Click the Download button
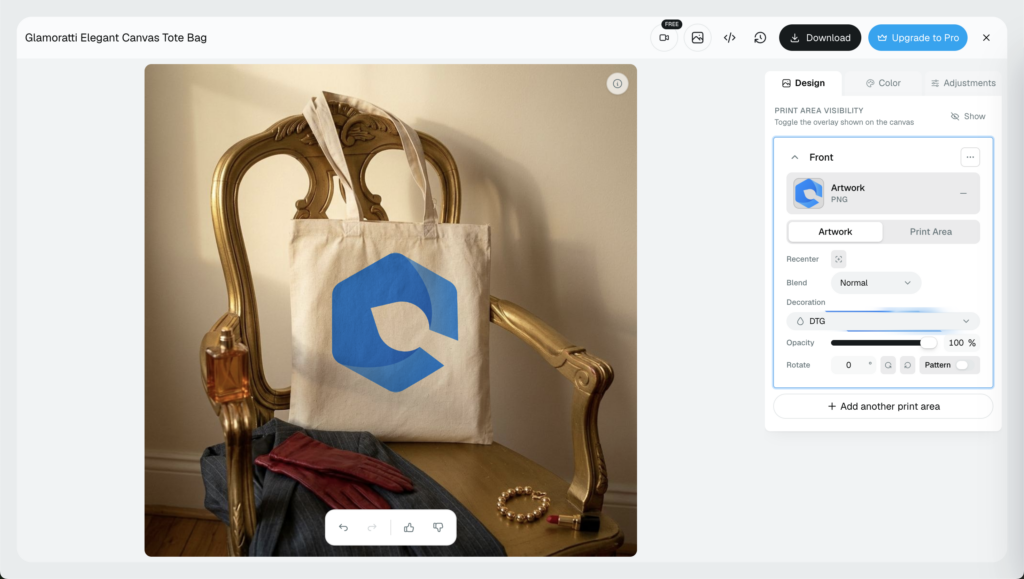1024x579 pixels. click(x=820, y=38)
